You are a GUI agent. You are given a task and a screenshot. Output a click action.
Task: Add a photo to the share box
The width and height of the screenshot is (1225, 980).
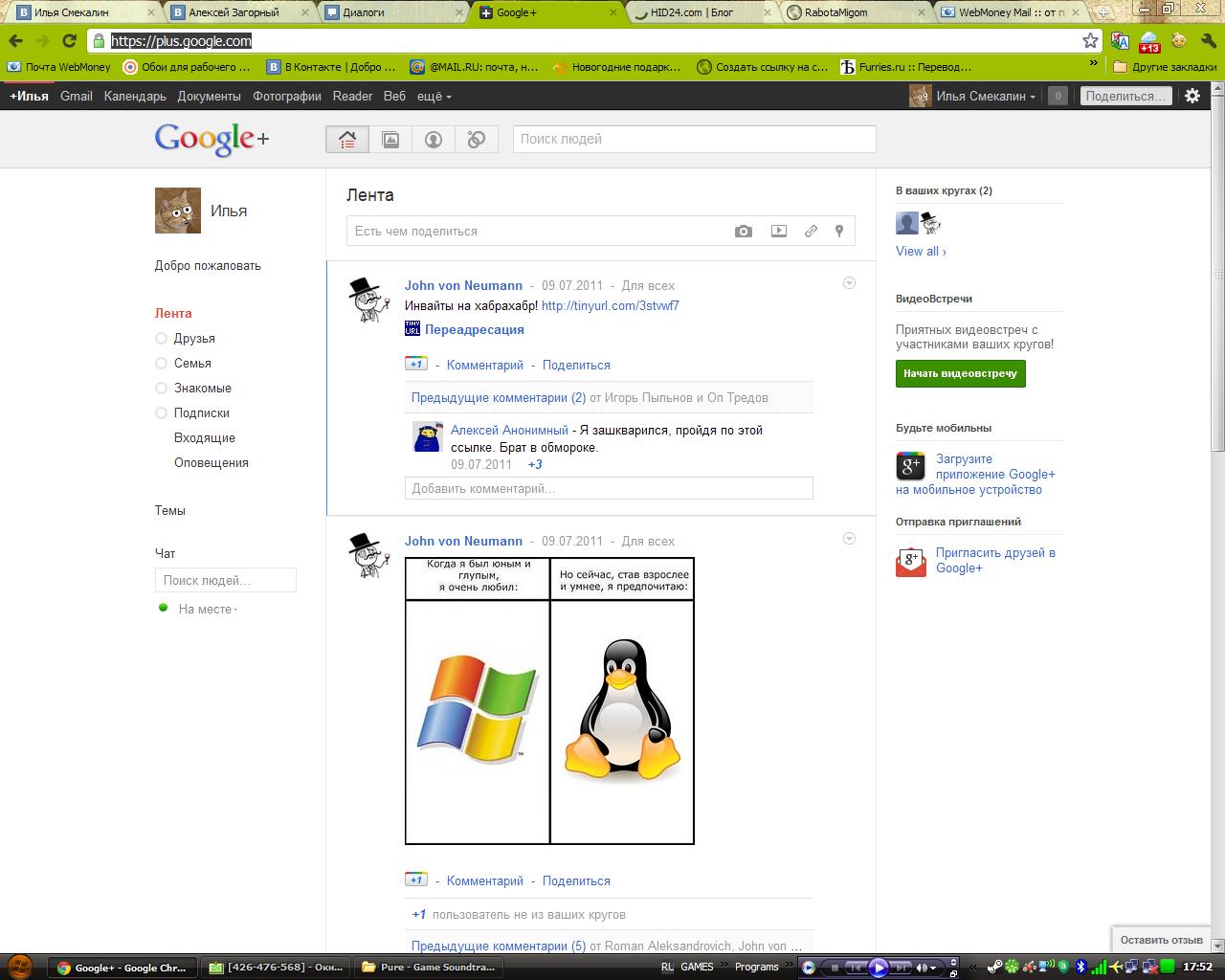click(x=744, y=231)
